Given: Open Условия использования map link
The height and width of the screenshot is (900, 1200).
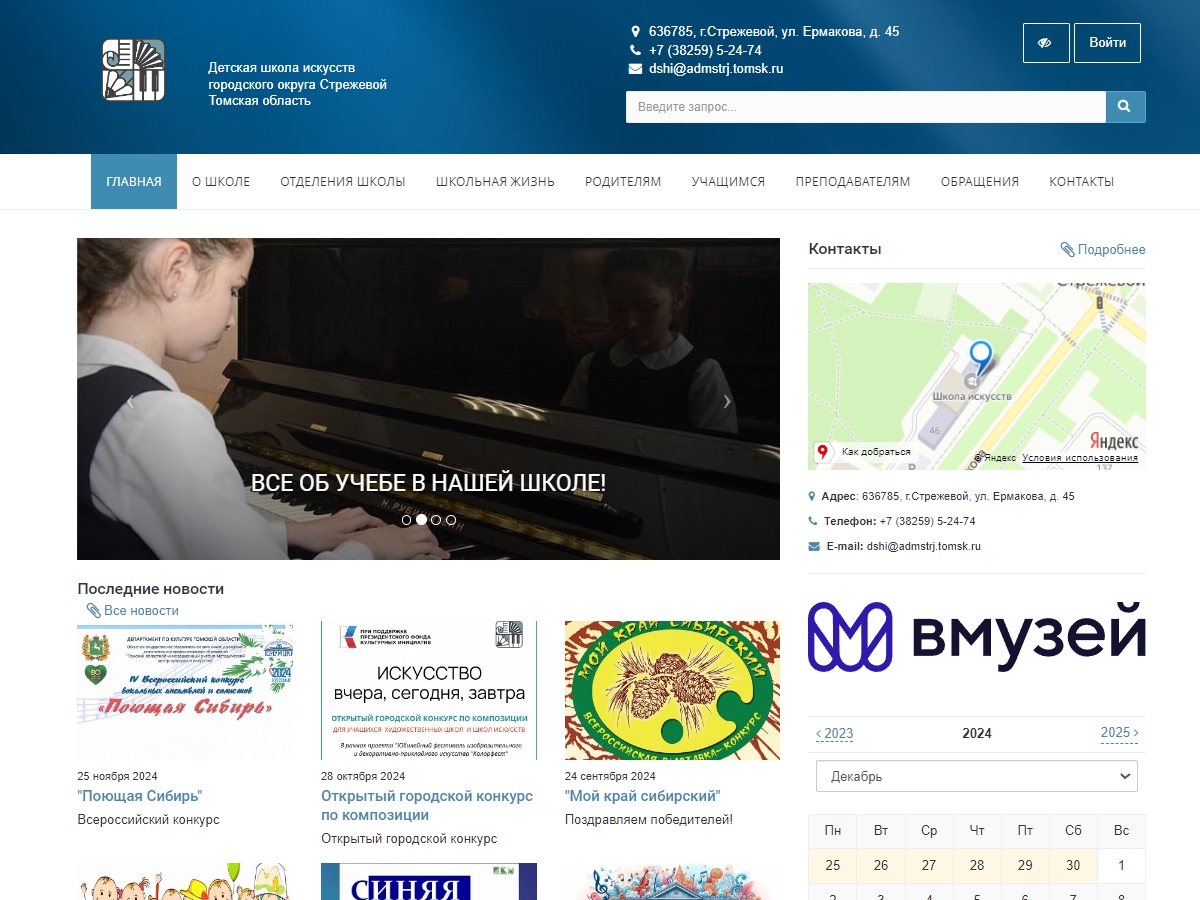Looking at the screenshot, I should 1080,458.
